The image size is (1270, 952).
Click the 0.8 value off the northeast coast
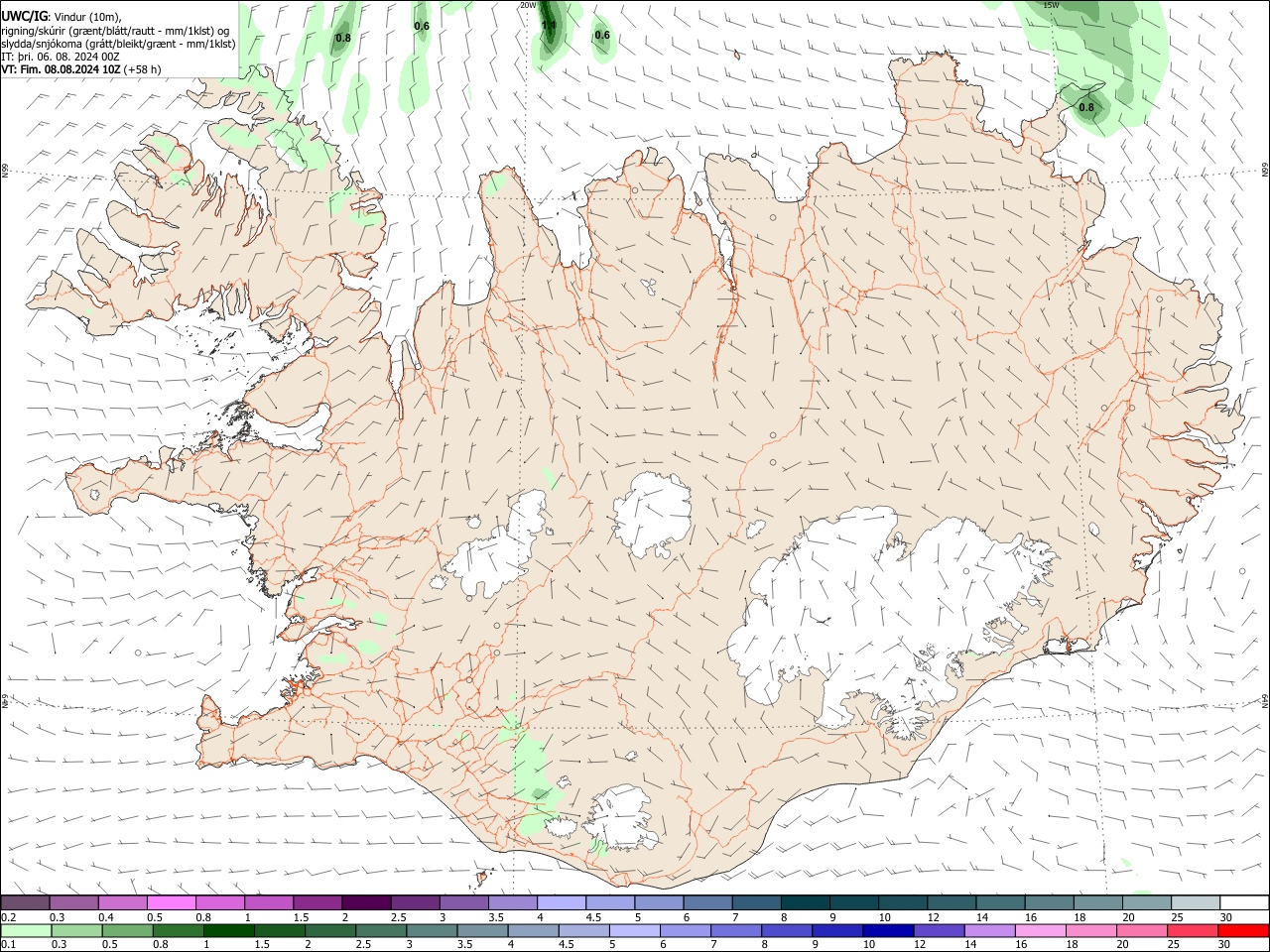[1086, 107]
